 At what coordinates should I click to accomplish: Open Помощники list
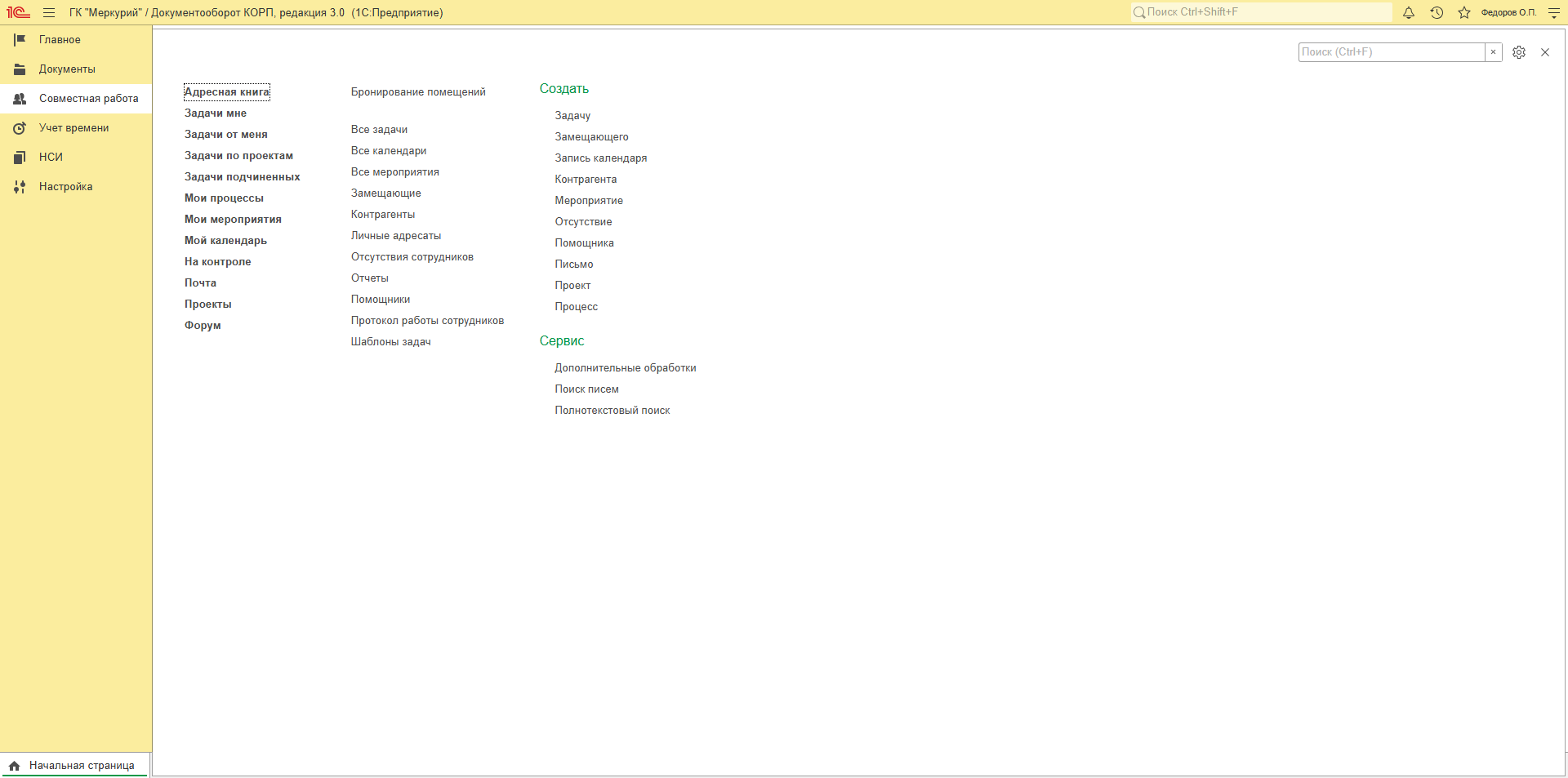click(381, 299)
